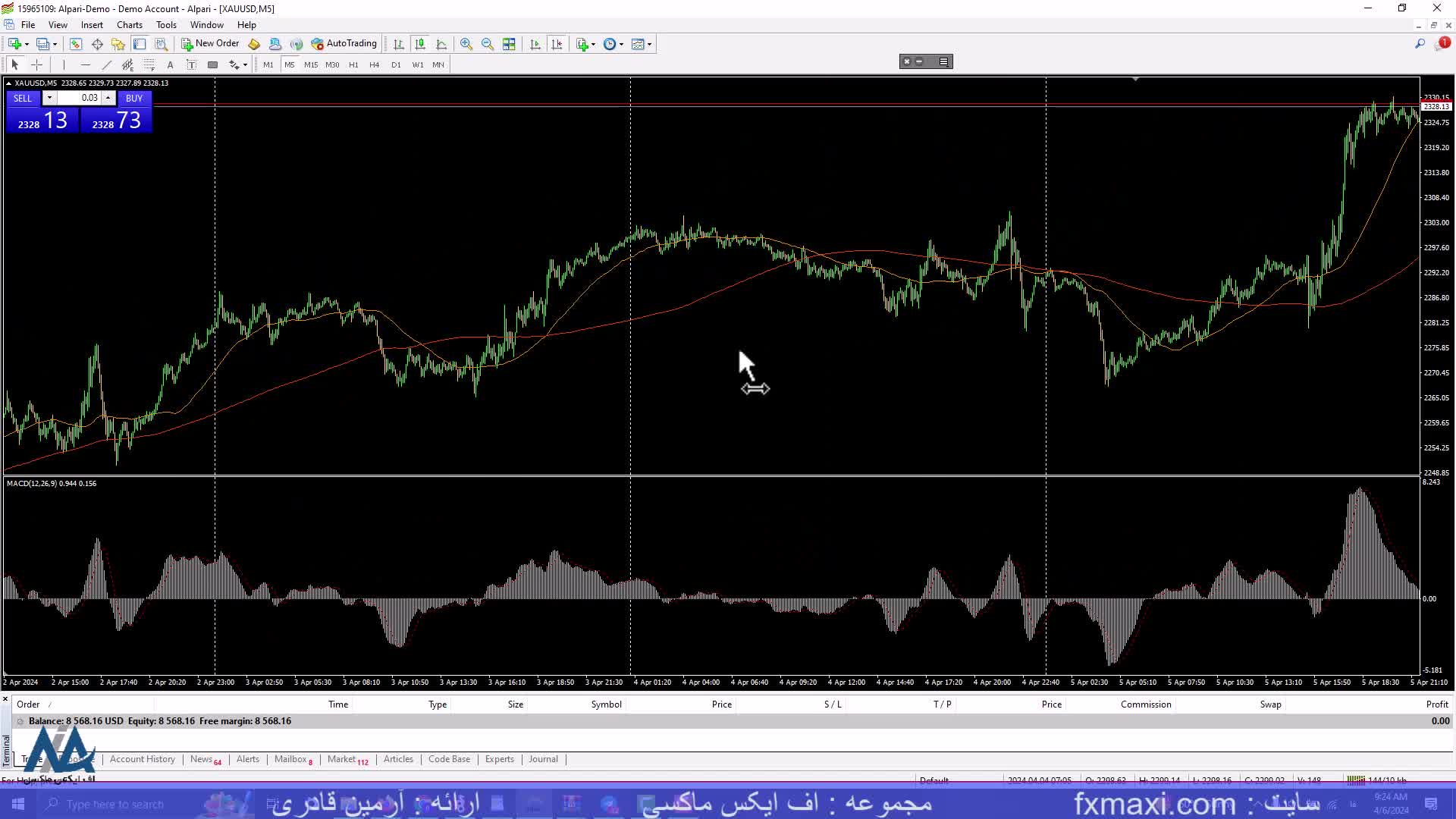This screenshot has height=819, width=1456.
Task: Open the Charts menu
Action: pyautogui.click(x=130, y=25)
